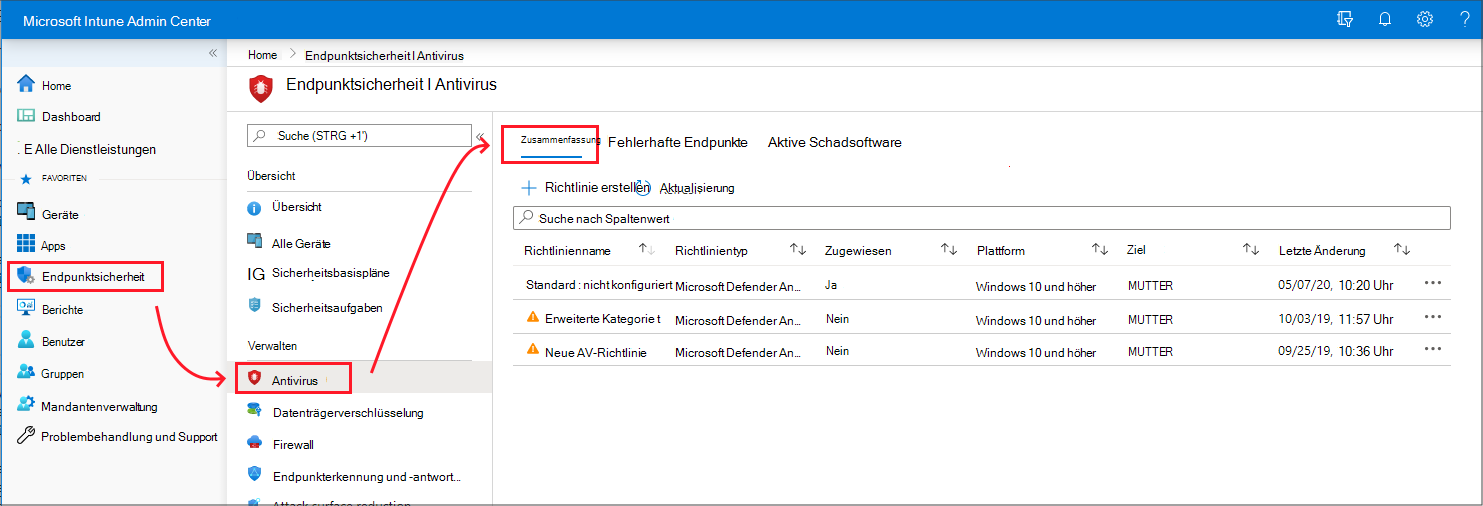Open Mandantenverwaltung
The width and height of the screenshot is (1483, 506).
(99, 407)
